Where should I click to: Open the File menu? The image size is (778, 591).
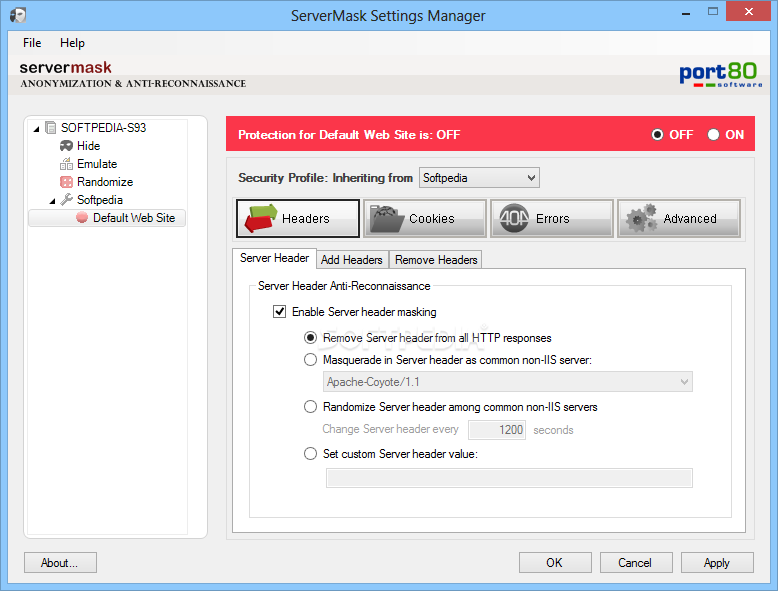tap(32, 43)
